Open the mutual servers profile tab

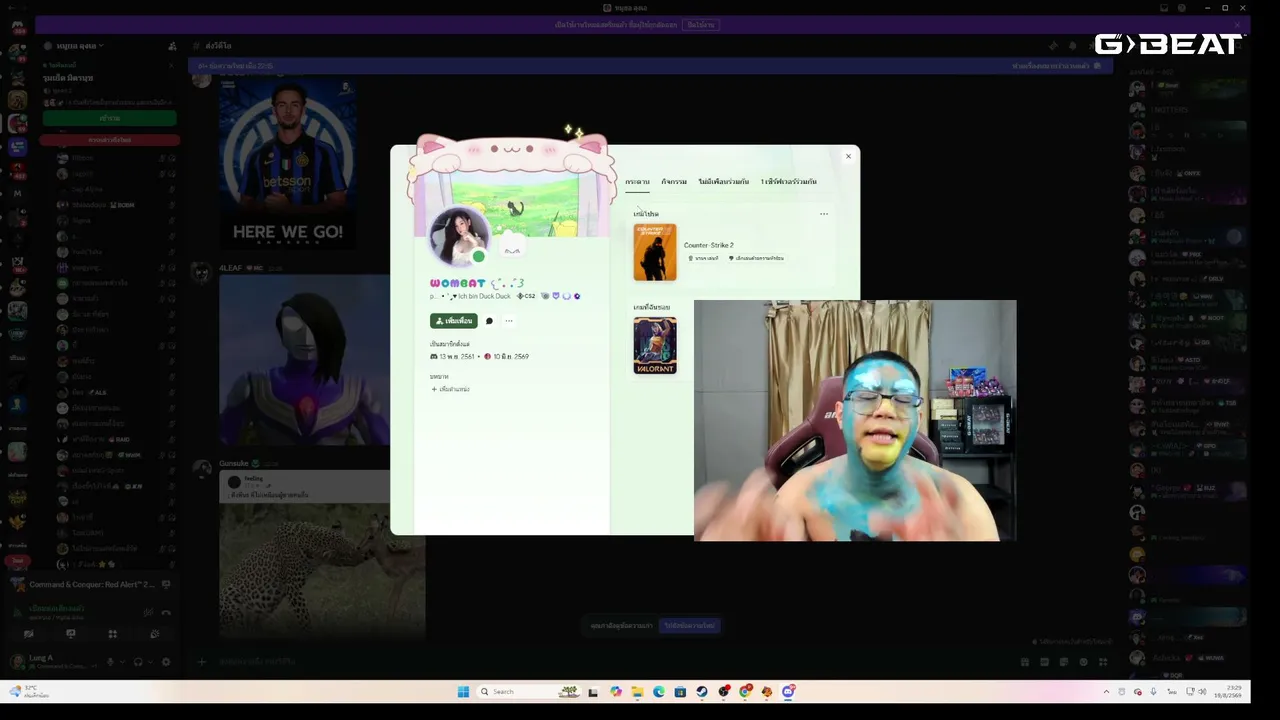click(x=788, y=182)
